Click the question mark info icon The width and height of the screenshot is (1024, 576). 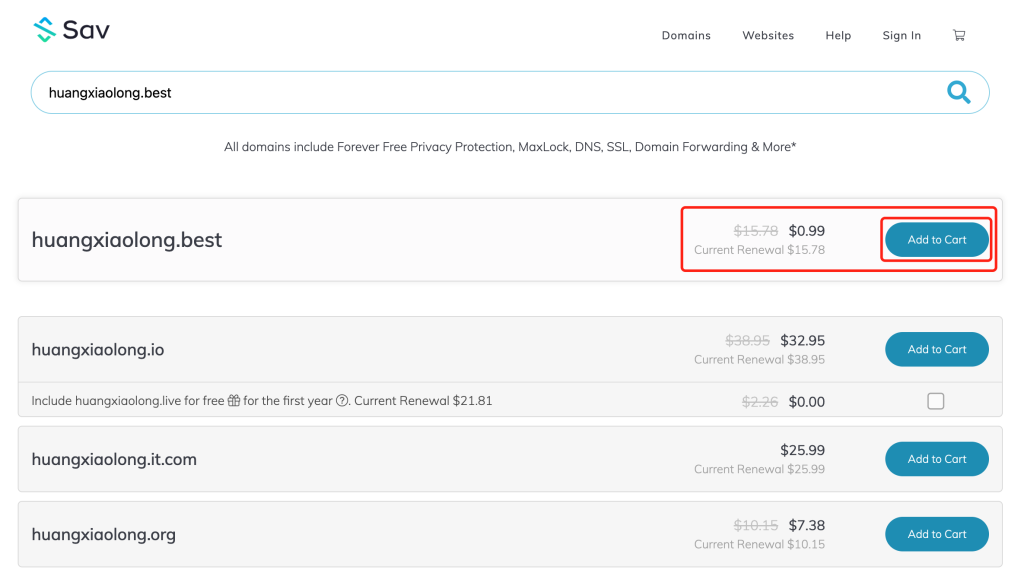[342, 401]
